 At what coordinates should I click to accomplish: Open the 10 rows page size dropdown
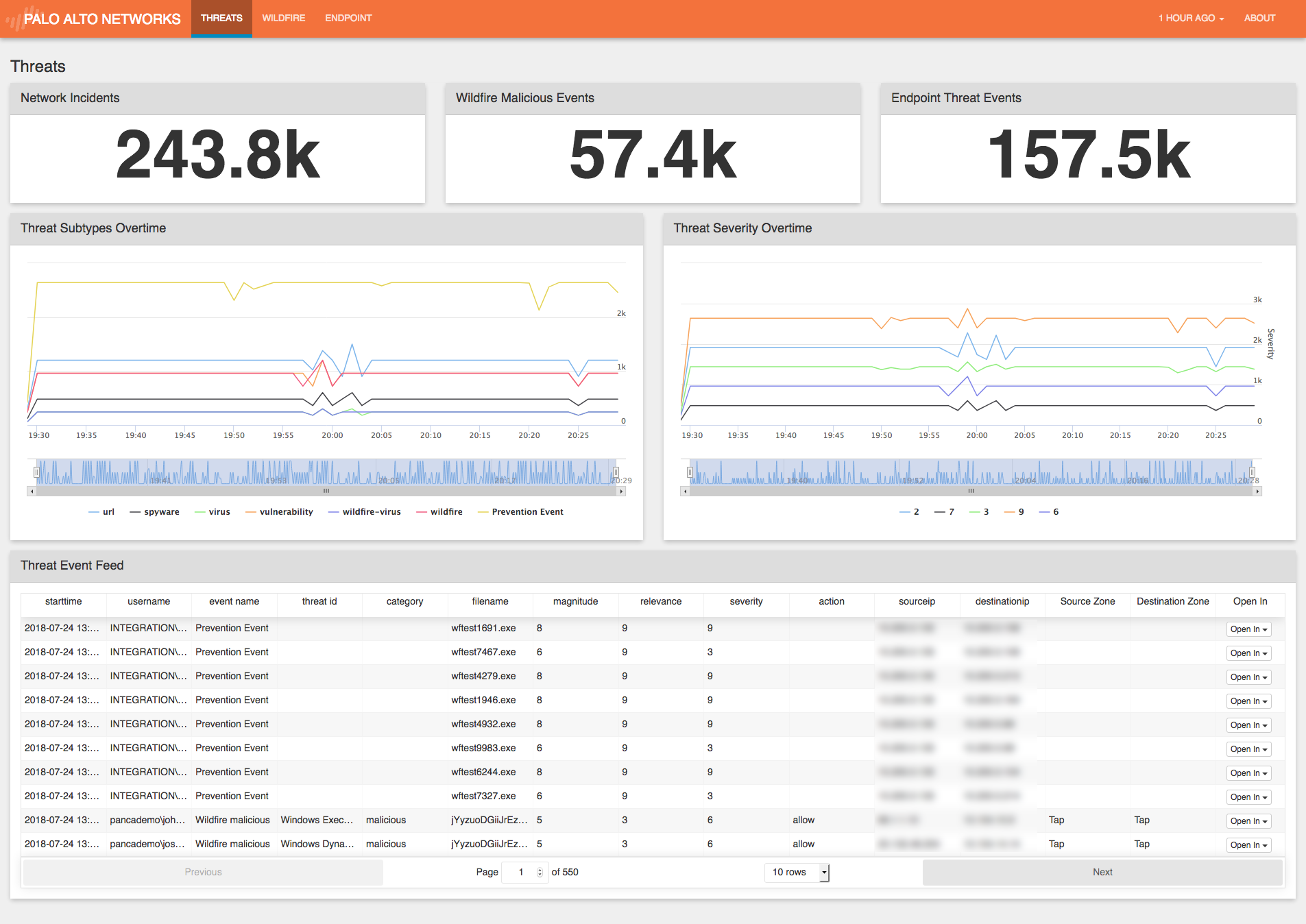pyautogui.click(x=797, y=872)
